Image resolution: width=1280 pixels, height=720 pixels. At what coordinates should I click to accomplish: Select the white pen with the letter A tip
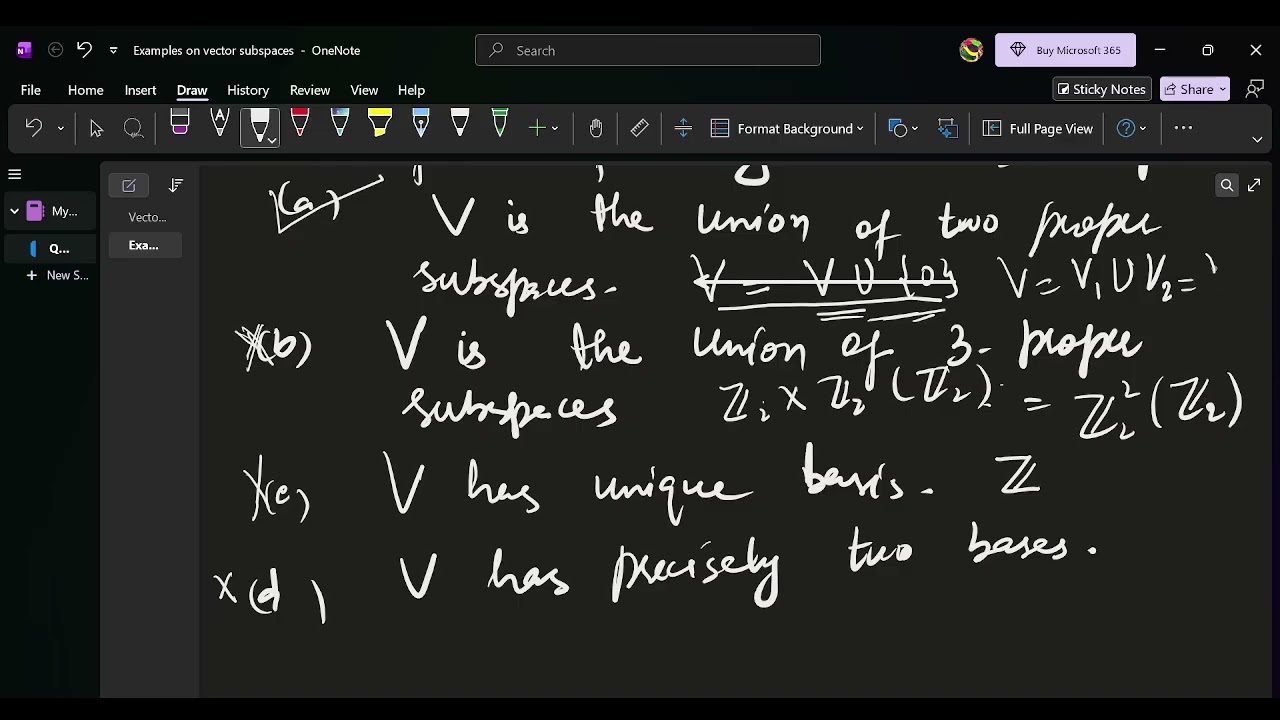click(x=220, y=124)
